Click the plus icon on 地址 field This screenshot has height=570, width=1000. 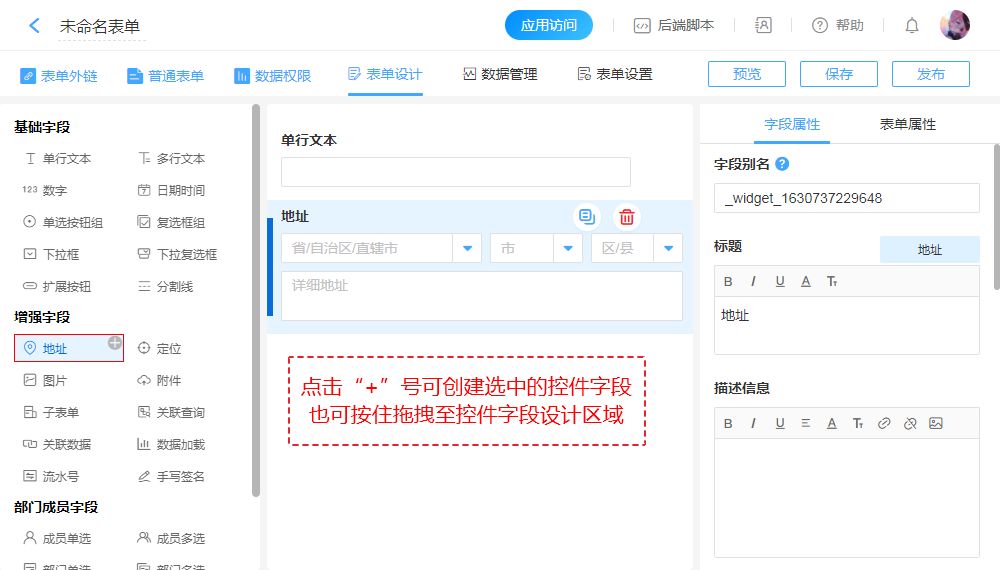[x=115, y=342]
